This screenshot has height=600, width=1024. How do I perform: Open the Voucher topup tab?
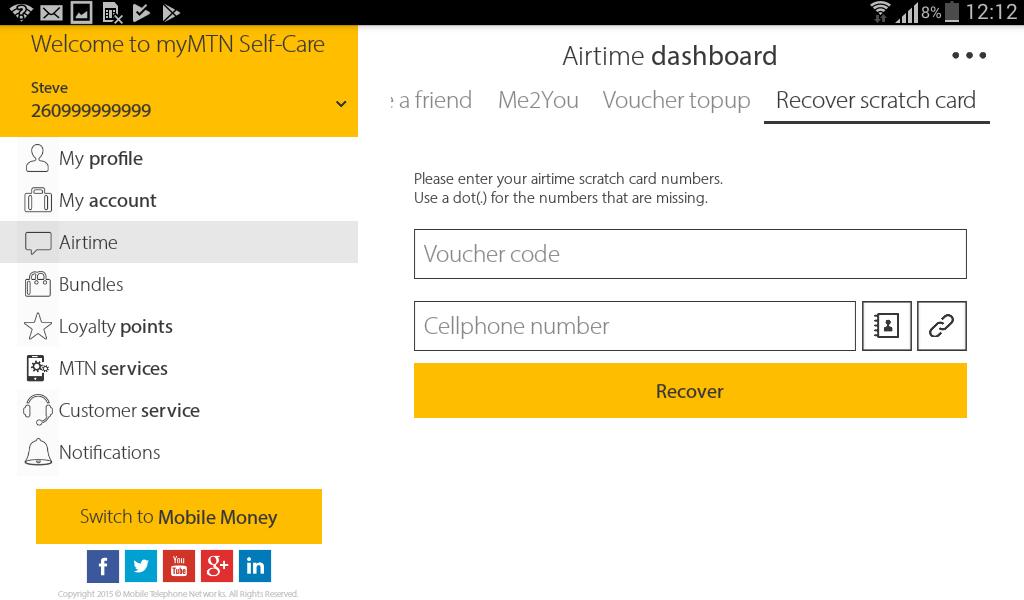(676, 100)
